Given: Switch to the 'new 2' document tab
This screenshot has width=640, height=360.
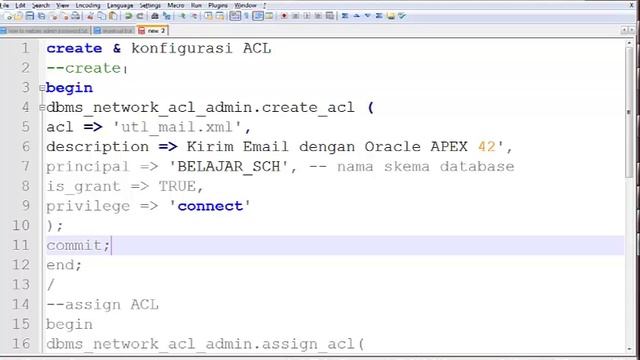Looking at the screenshot, I should (152, 31).
